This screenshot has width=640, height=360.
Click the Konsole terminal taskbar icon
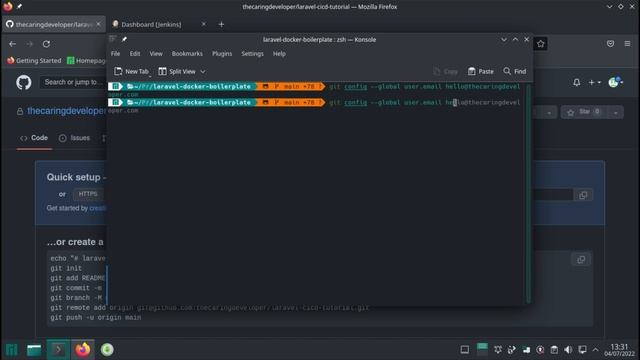tap(58, 350)
